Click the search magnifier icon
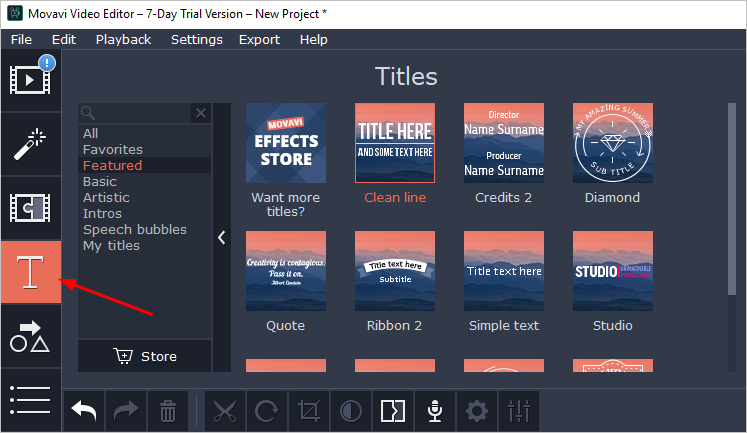Image resolution: width=747 pixels, height=433 pixels. point(88,113)
